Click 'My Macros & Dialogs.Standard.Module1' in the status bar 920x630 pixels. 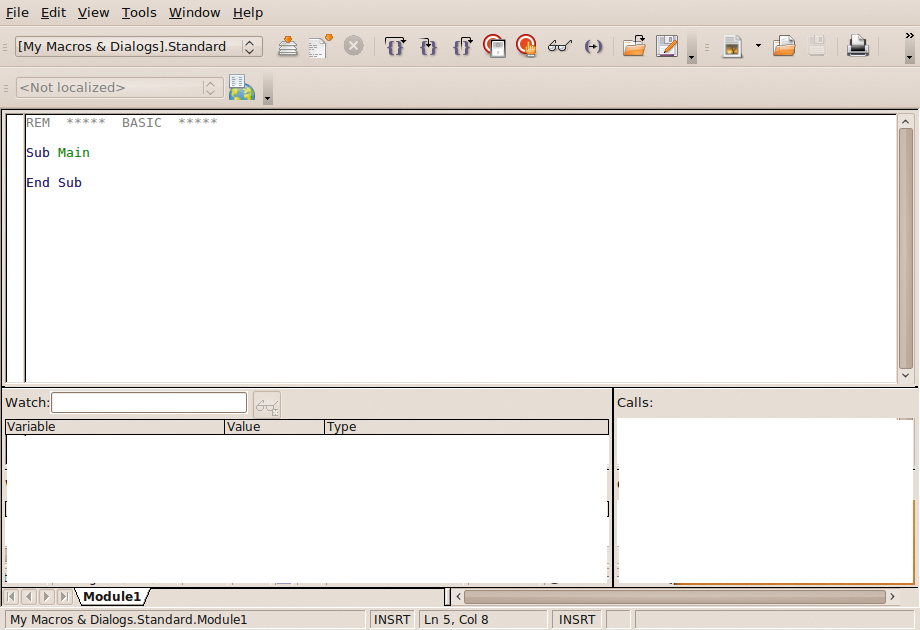185,619
